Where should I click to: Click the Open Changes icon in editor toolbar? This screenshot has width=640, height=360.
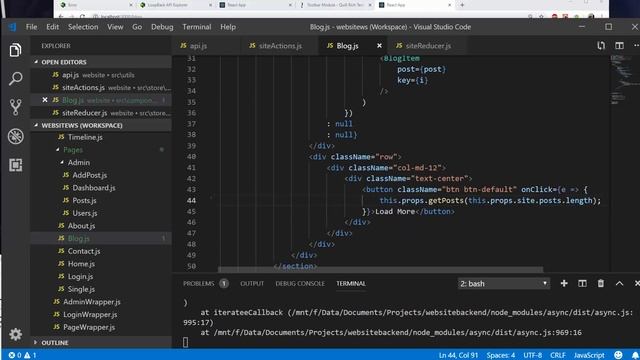tap(601, 46)
